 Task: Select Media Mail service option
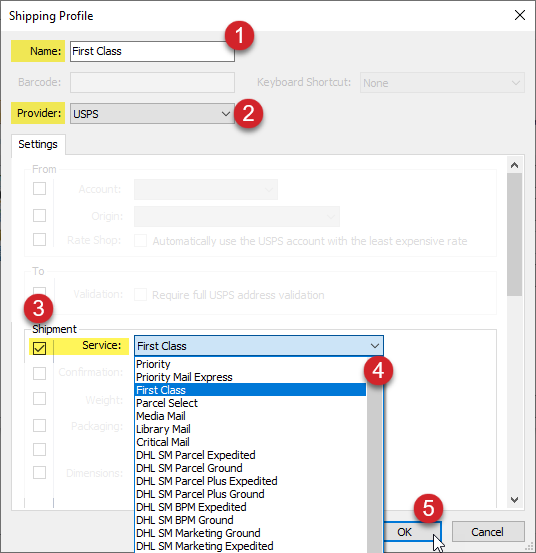tap(161, 416)
